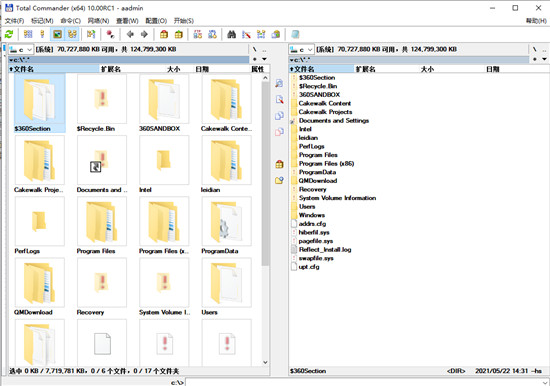Click right panel root backslash button
Image resolution: width=550 pixels, height=386 pixels.
(x=535, y=49)
